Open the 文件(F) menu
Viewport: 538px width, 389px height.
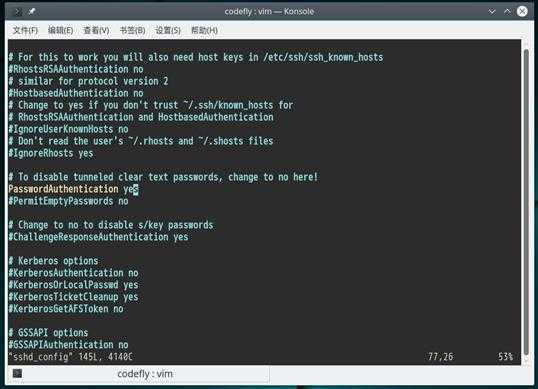click(25, 30)
